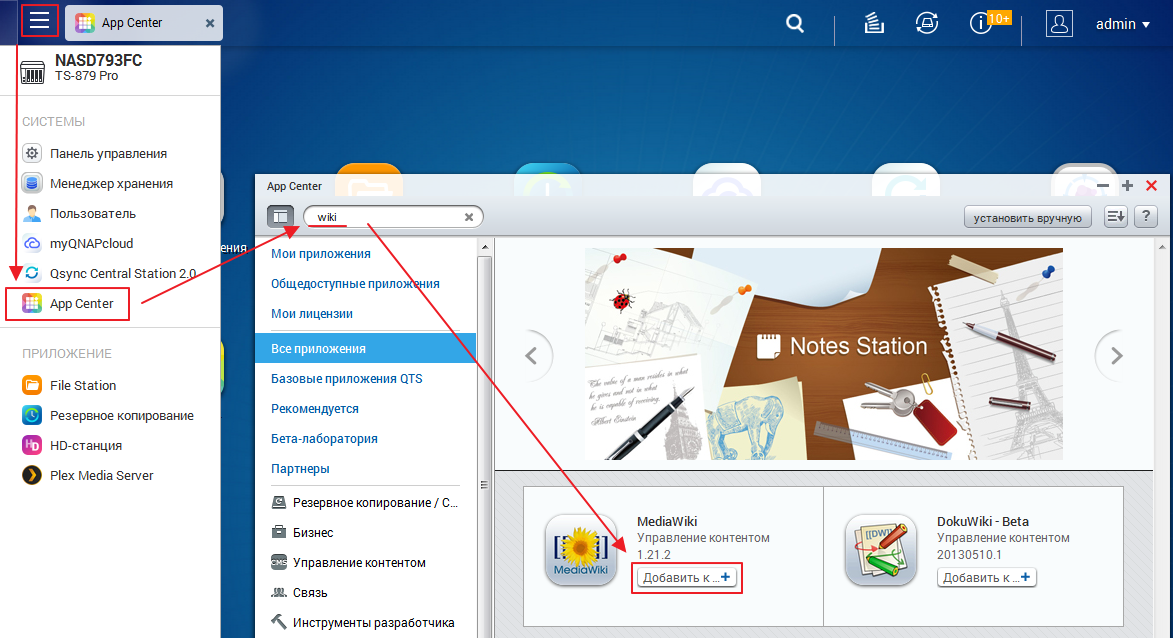Open Рекомендуется category
Viewport: 1173px width, 638px height.
[x=315, y=408]
